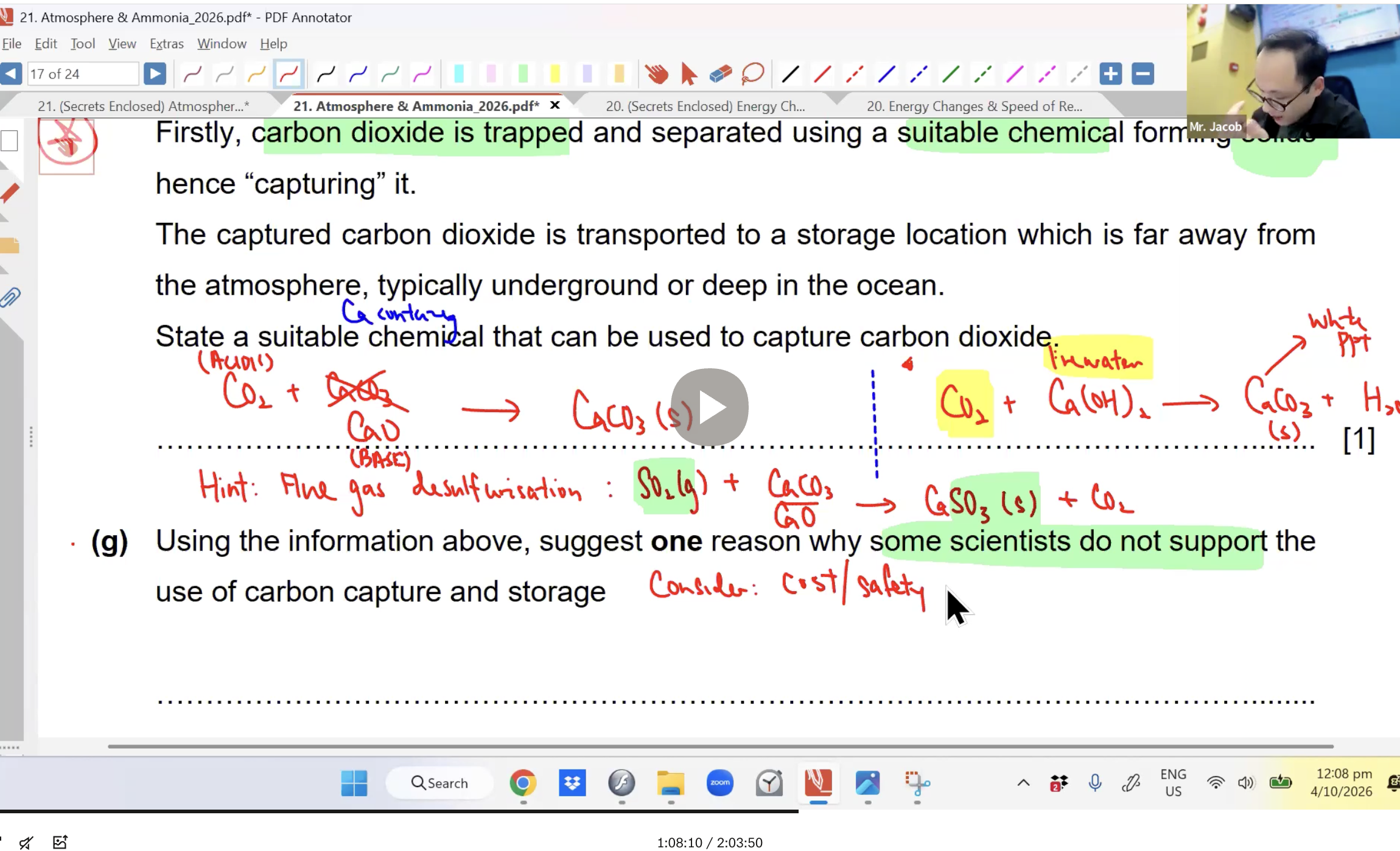This screenshot has height=851, width=1400.
Task: Close the Atmosphere & Ammonia_2026.pdf tab
Action: 555,105
